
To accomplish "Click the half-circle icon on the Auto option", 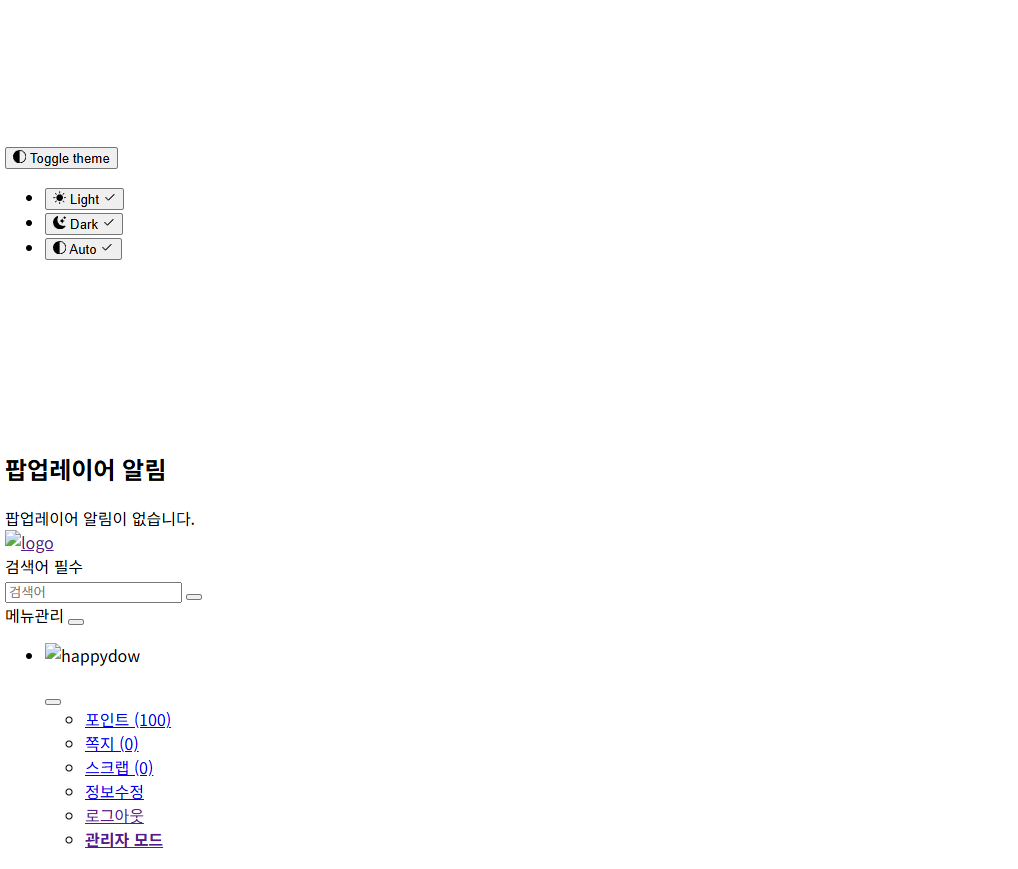I will pyautogui.click(x=60, y=248).
